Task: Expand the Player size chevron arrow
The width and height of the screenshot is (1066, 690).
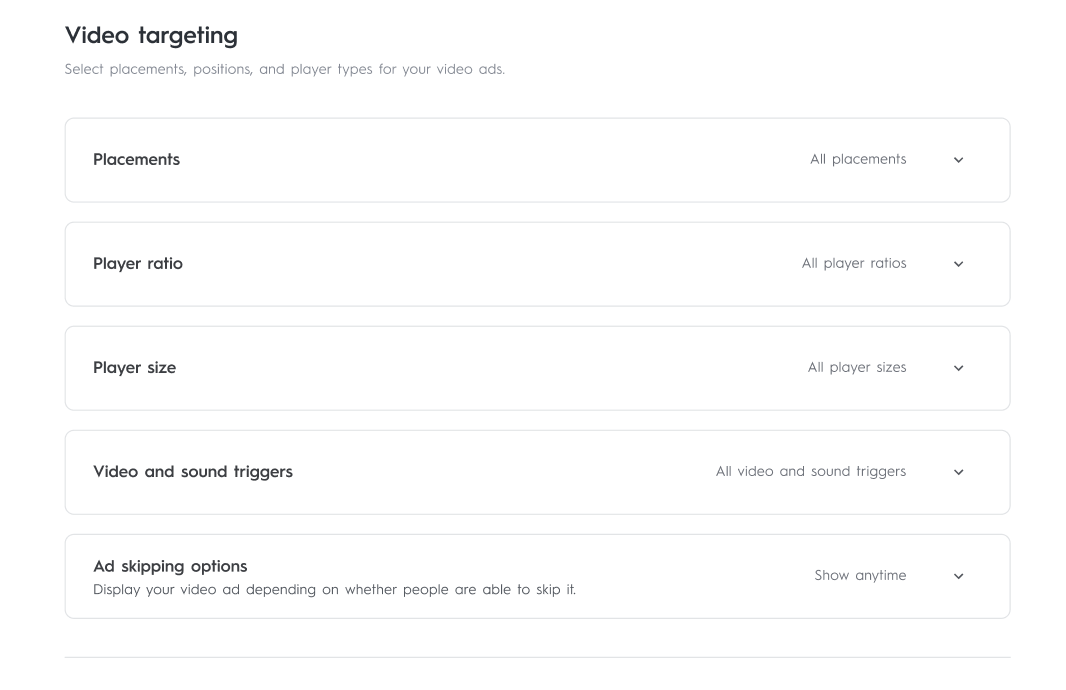Action: [x=958, y=368]
